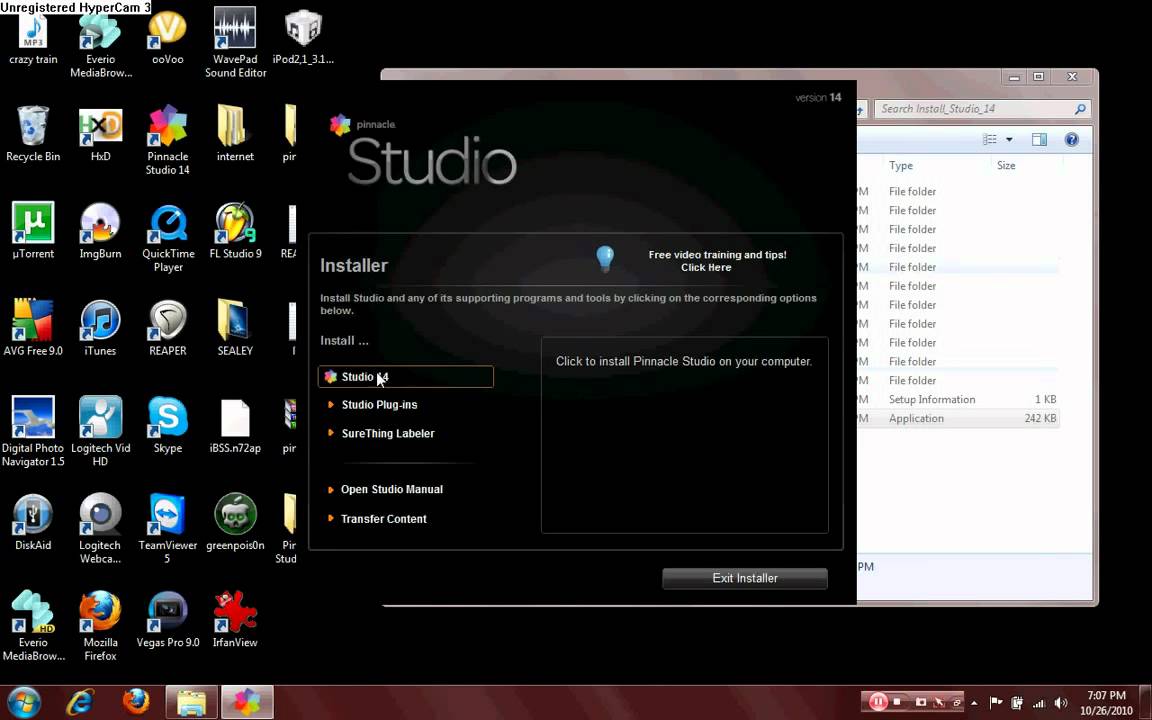Select SEALEY folder on desktop
This screenshot has width=1152, height=720.
[x=235, y=328]
